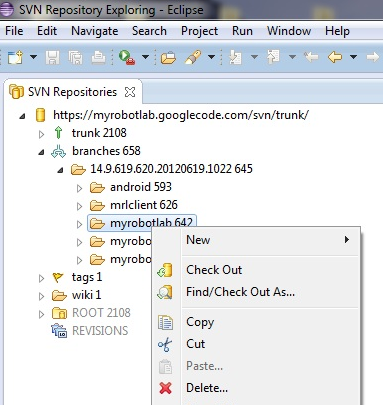Click the tags yellow flag icon

[58, 277]
